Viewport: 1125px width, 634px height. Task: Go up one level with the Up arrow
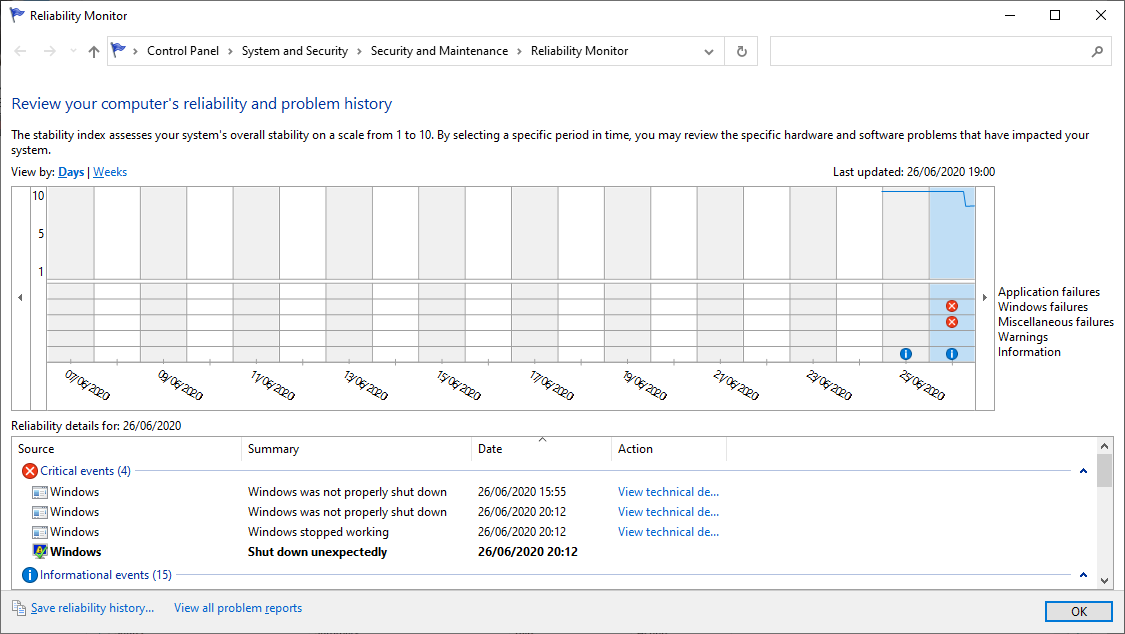pyautogui.click(x=93, y=51)
